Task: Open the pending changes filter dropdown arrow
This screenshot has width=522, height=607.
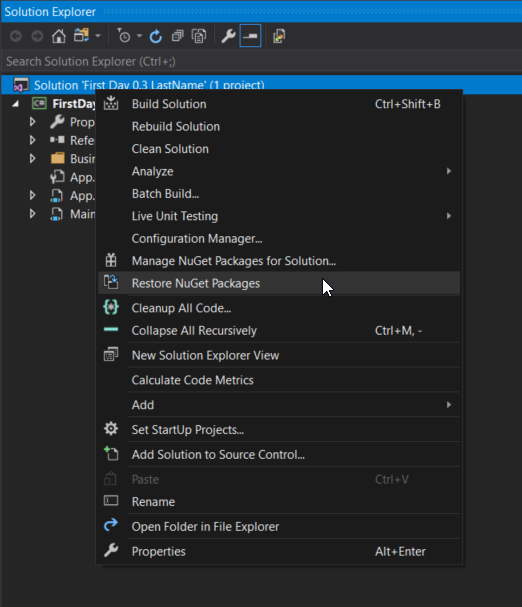Action: (x=139, y=36)
